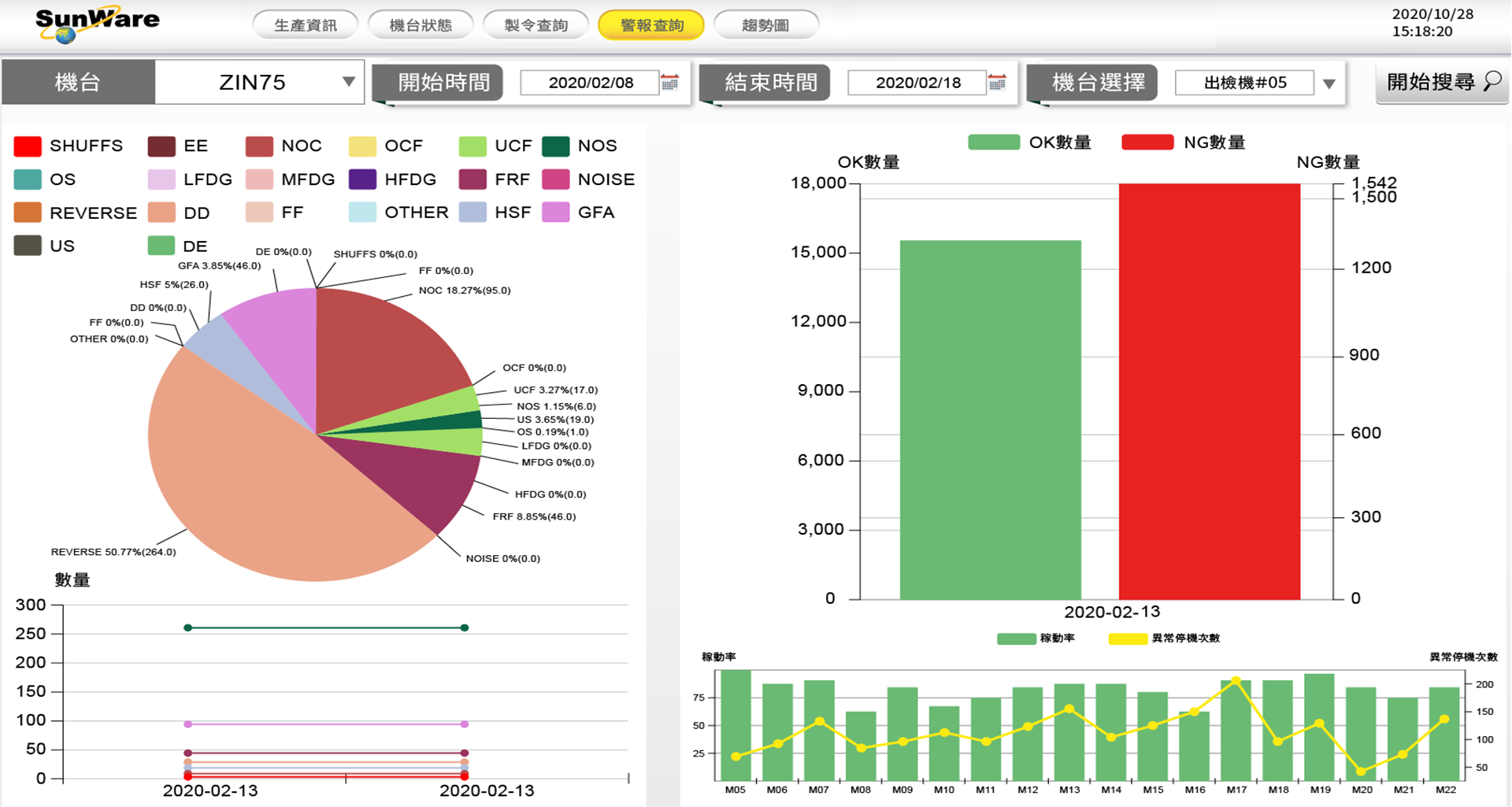
Task: Toggle the NOS legend swatch
Action: 556,146
